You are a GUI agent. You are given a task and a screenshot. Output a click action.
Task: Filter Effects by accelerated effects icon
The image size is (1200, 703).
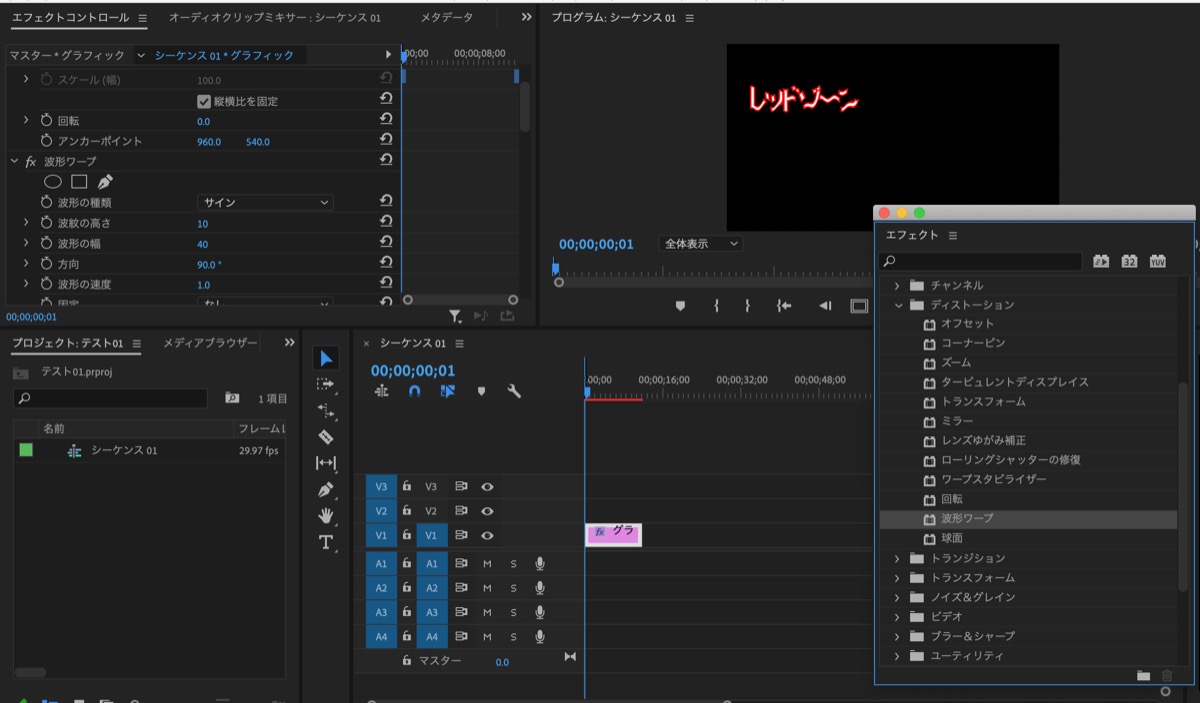tap(1101, 261)
